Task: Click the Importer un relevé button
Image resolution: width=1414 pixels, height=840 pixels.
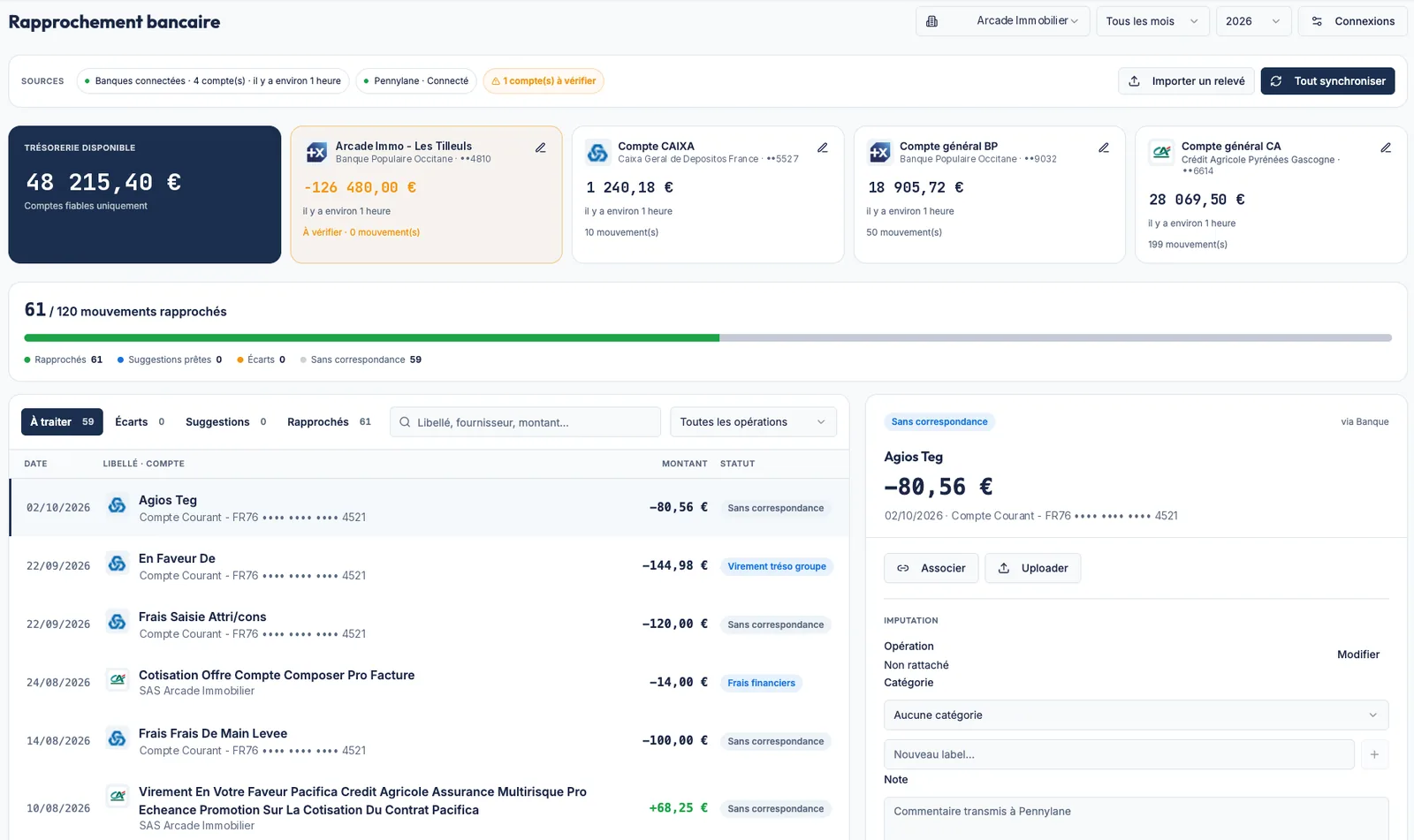Action: [x=1186, y=81]
